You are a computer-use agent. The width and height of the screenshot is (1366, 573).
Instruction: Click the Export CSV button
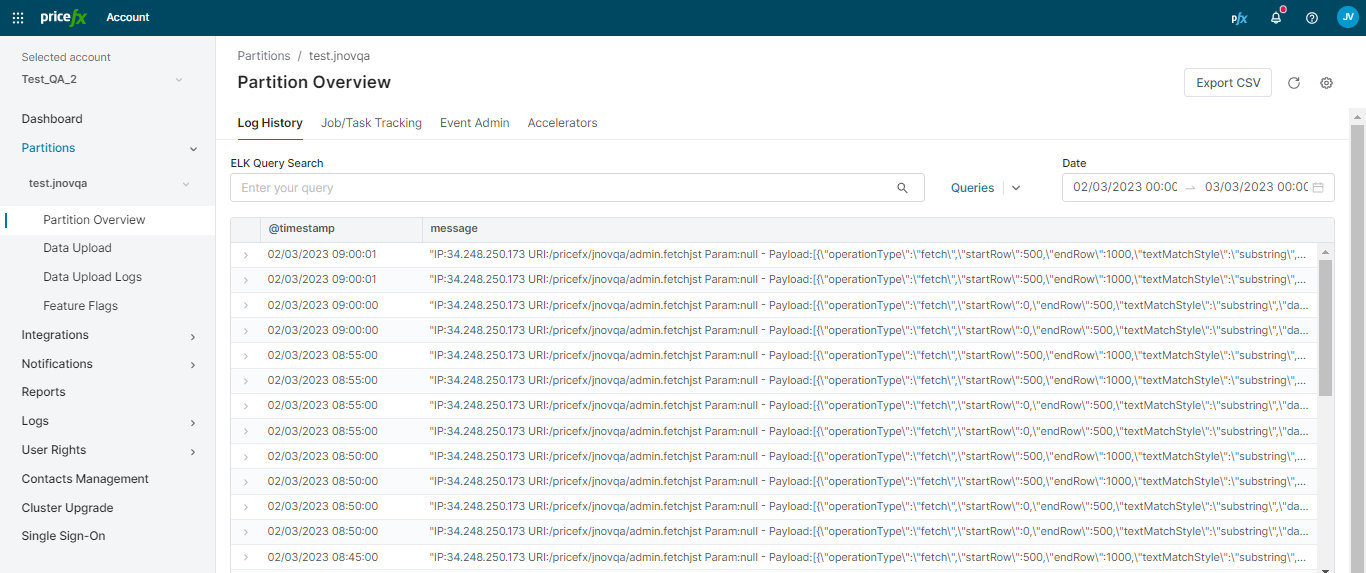point(1228,83)
